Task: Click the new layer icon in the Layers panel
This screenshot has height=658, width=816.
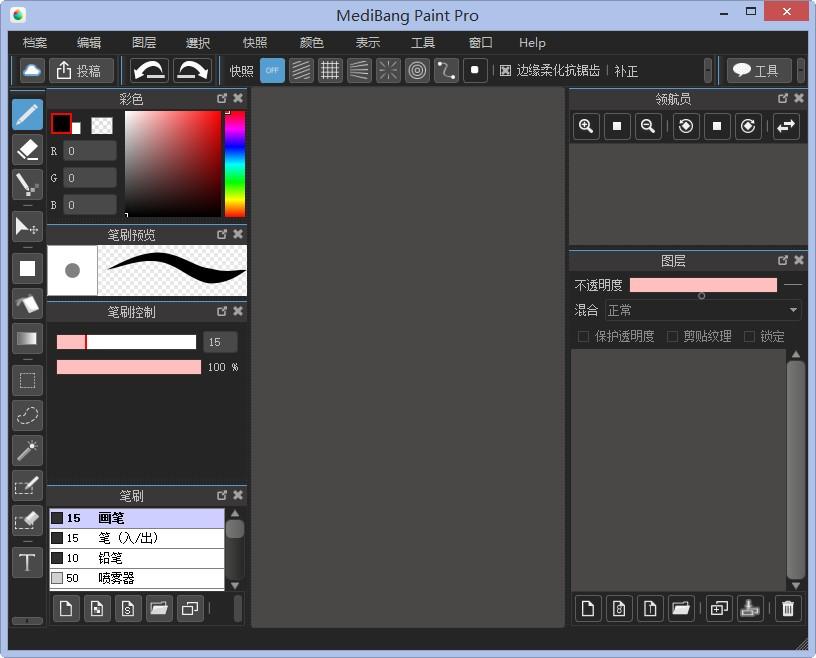Action: coord(587,608)
